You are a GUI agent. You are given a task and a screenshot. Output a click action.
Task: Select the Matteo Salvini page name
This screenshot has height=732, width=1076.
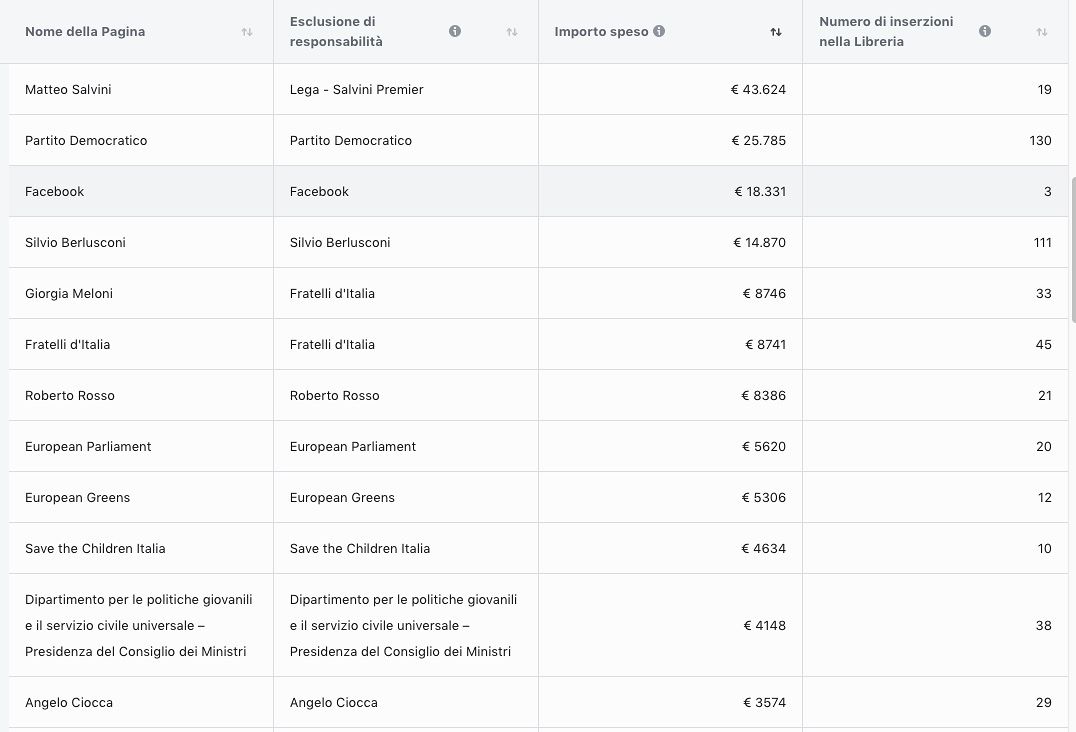(x=68, y=89)
